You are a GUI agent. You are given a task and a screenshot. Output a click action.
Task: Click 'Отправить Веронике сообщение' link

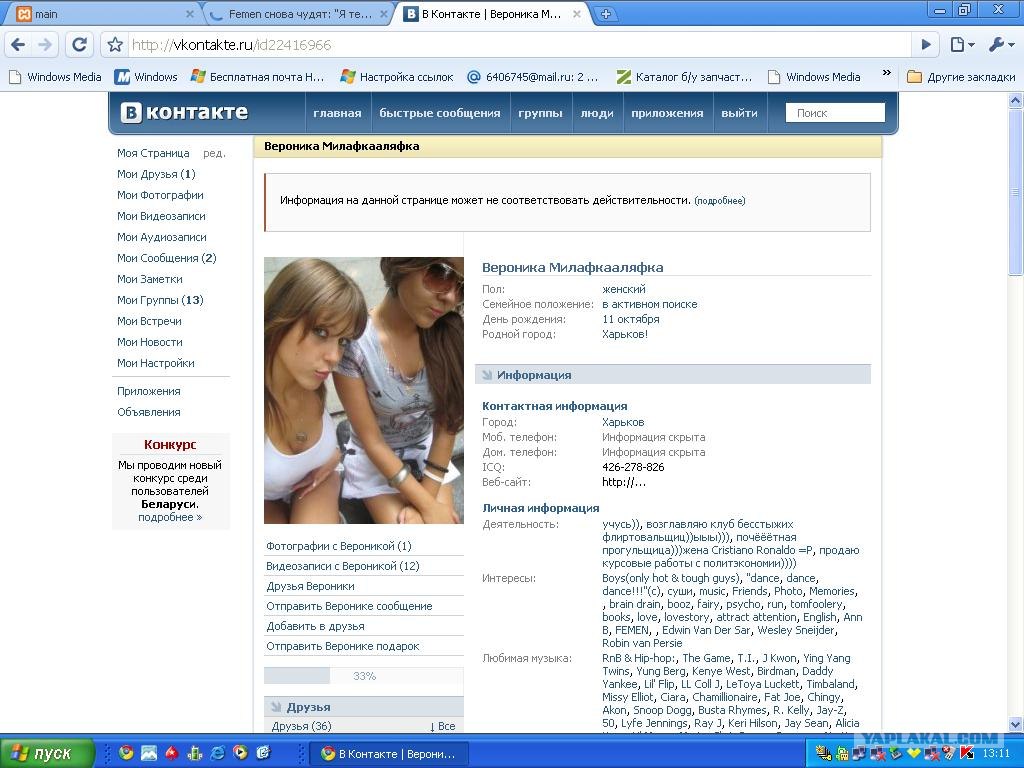[x=349, y=606]
